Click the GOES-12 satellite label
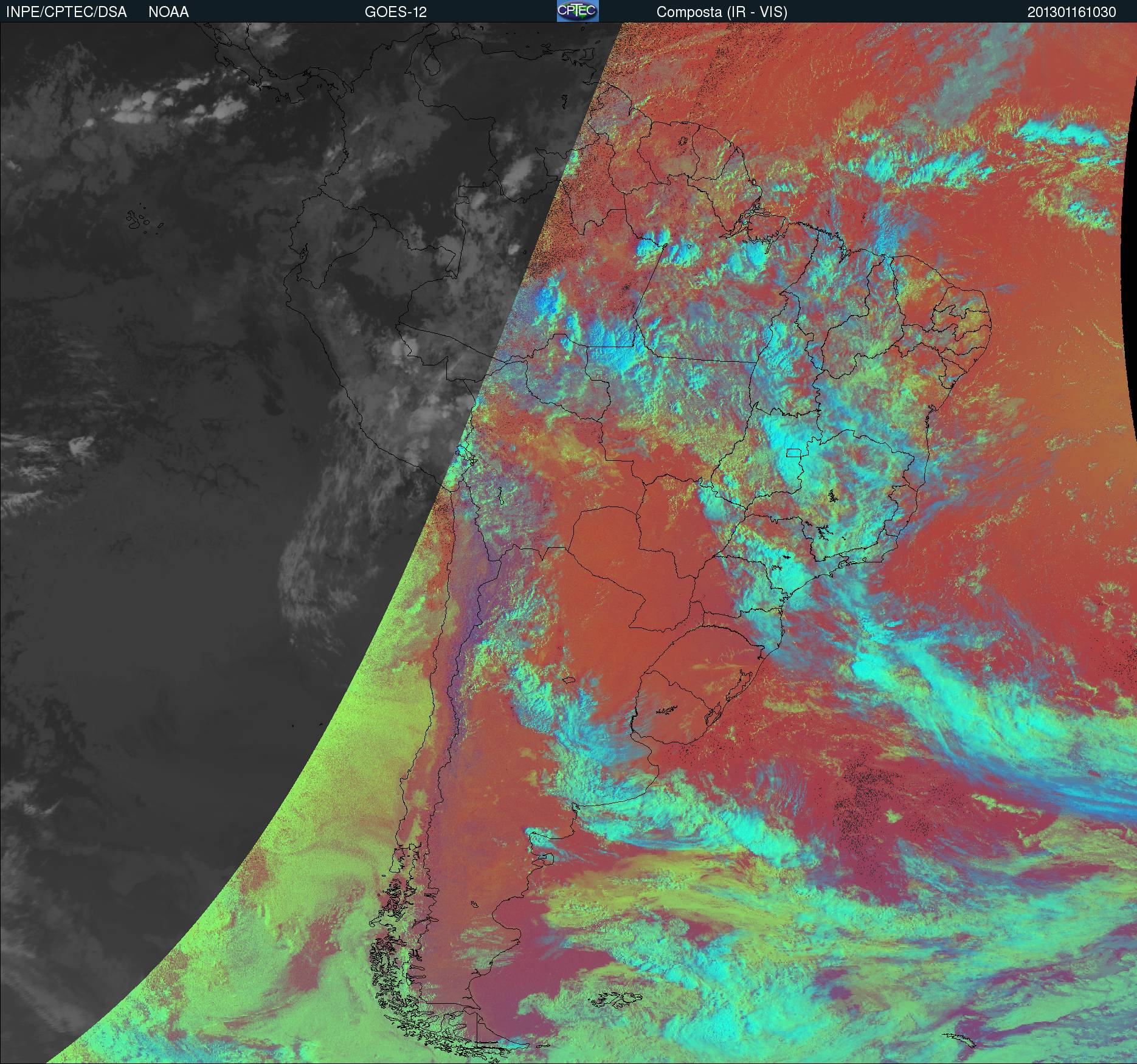Viewport: 1137px width, 1064px height. click(395, 12)
